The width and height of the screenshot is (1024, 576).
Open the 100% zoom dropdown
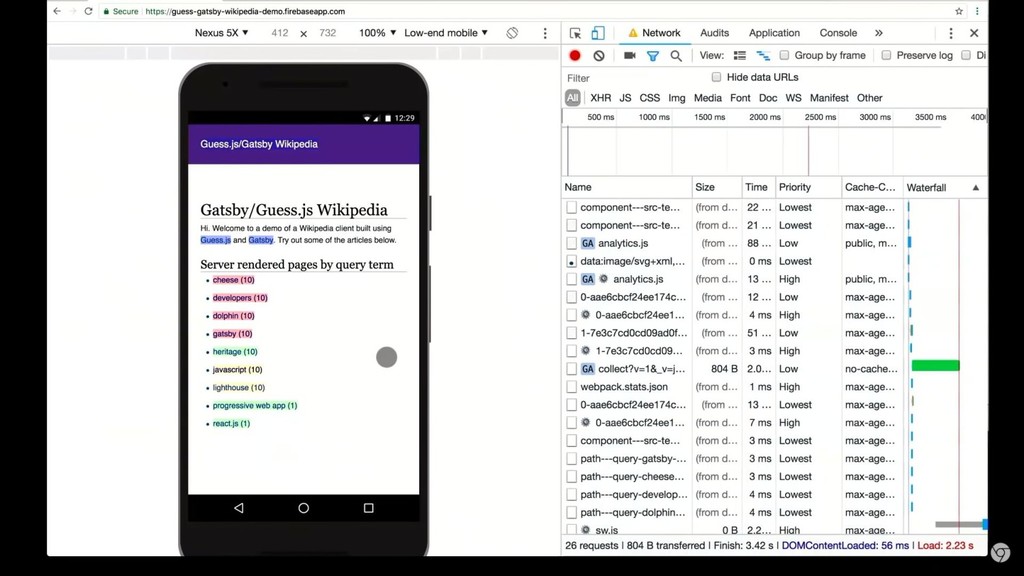(x=377, y=33)
